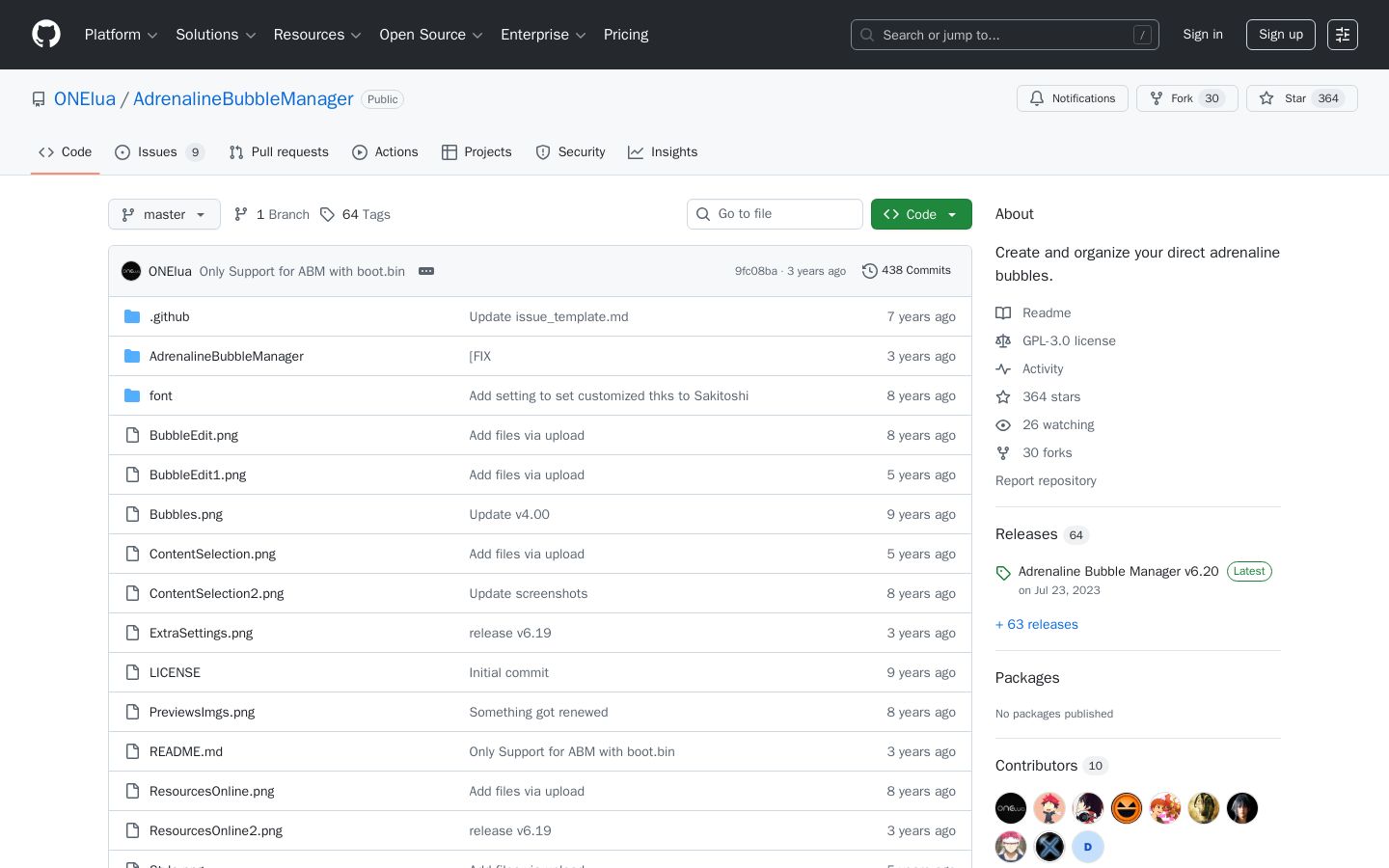Open the ExtraSettings.png file
Viewport: 1389px width, 868px height.
201,633
